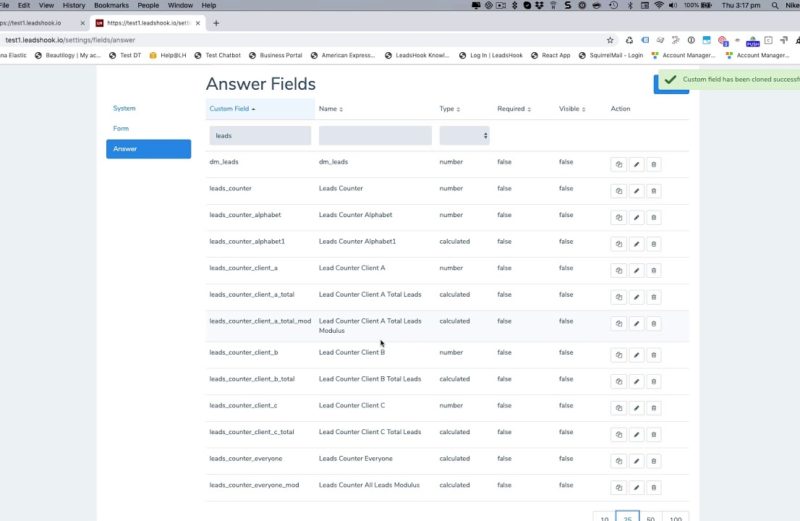The image size is (800, 521).
Task: Sort the table by Required column
Action: click(x=514, y=109)
